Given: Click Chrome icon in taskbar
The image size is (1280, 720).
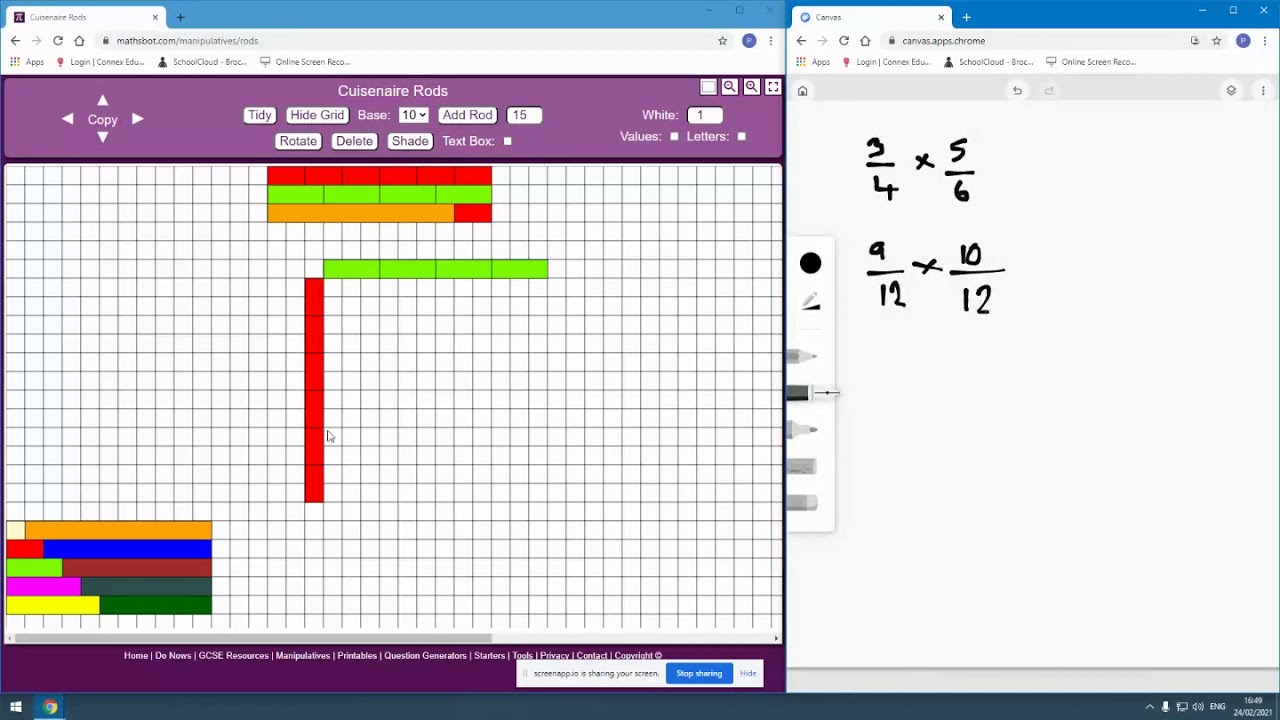Looking at the screenshot, I should click(x=50, y=707).
